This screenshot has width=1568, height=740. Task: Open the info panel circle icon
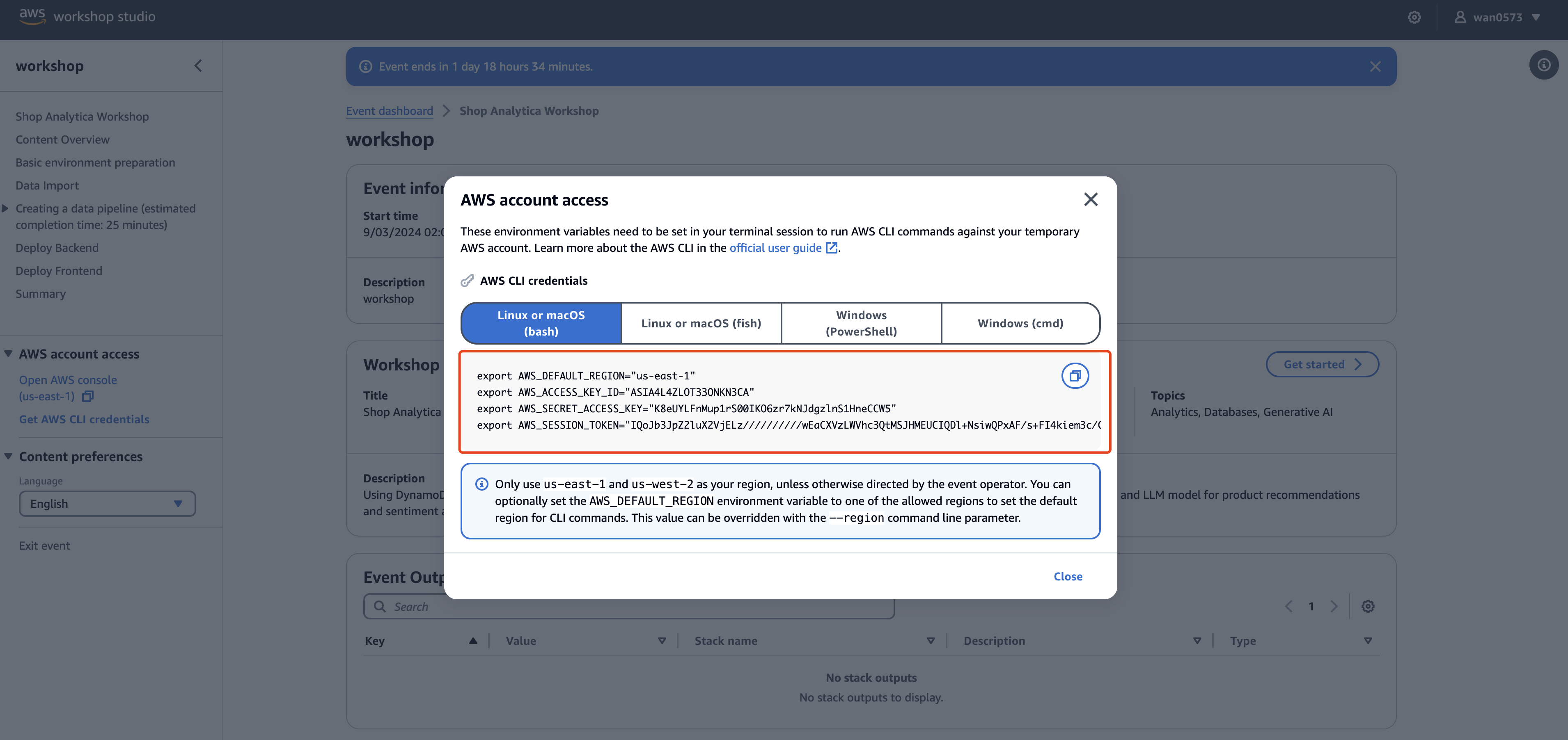(x=1543, y=65)
